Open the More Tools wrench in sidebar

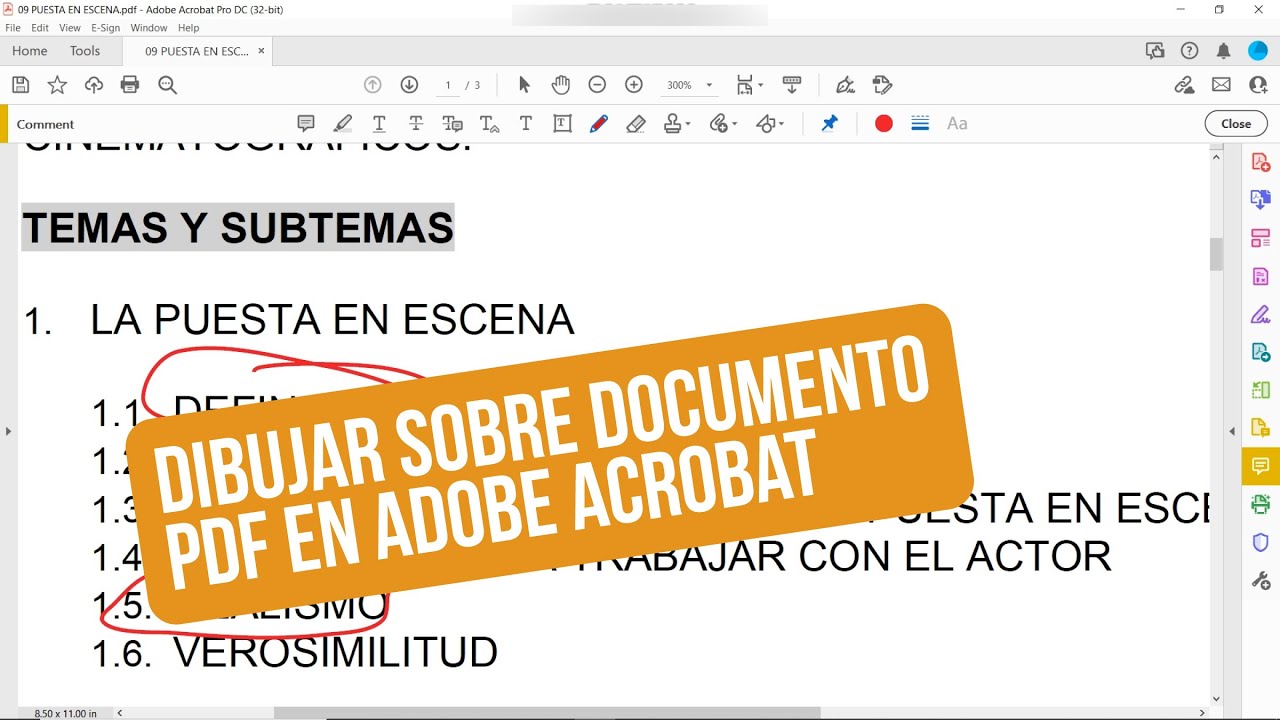1260,580
